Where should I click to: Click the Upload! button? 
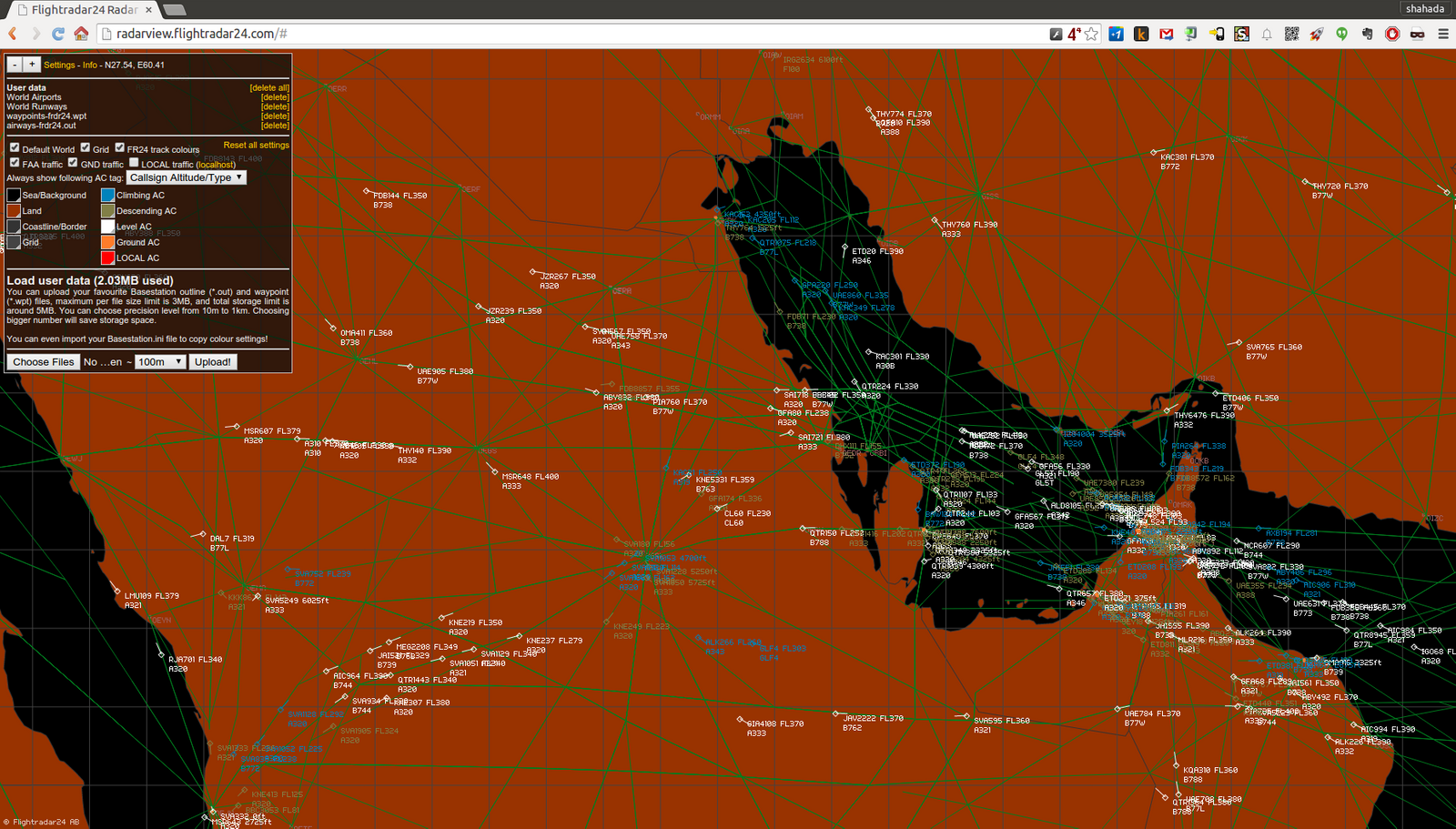pos(213,362)
